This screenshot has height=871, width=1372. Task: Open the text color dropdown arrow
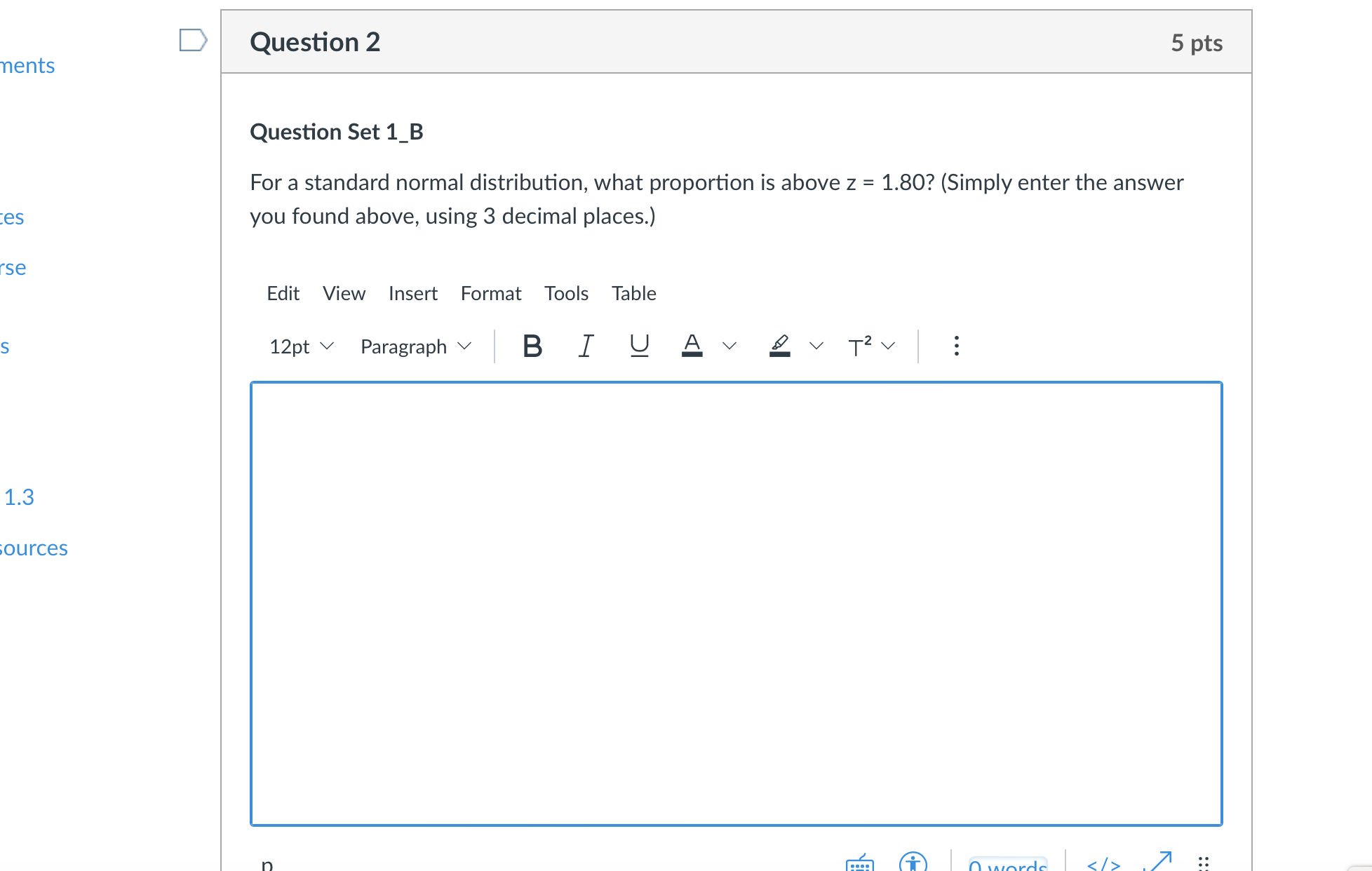(728, 345)
